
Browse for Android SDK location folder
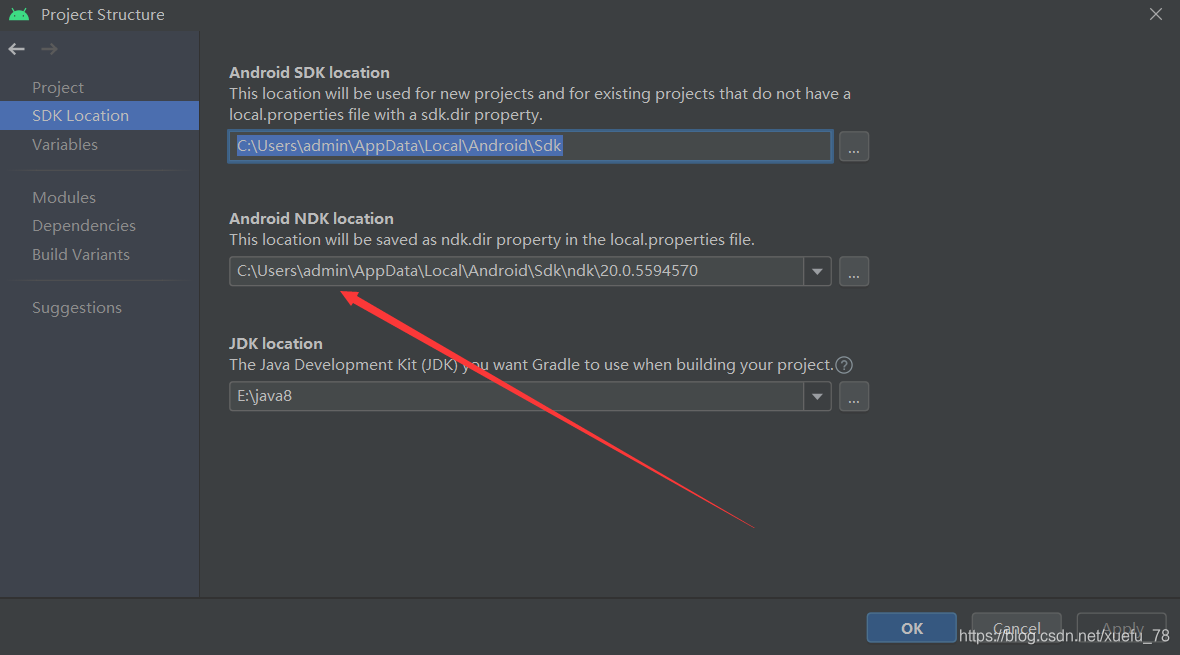pos(853,146)
